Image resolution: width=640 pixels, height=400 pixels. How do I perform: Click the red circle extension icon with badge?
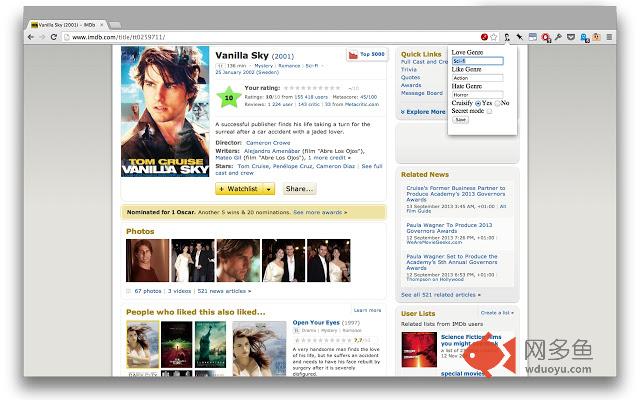tap(546, 38)
